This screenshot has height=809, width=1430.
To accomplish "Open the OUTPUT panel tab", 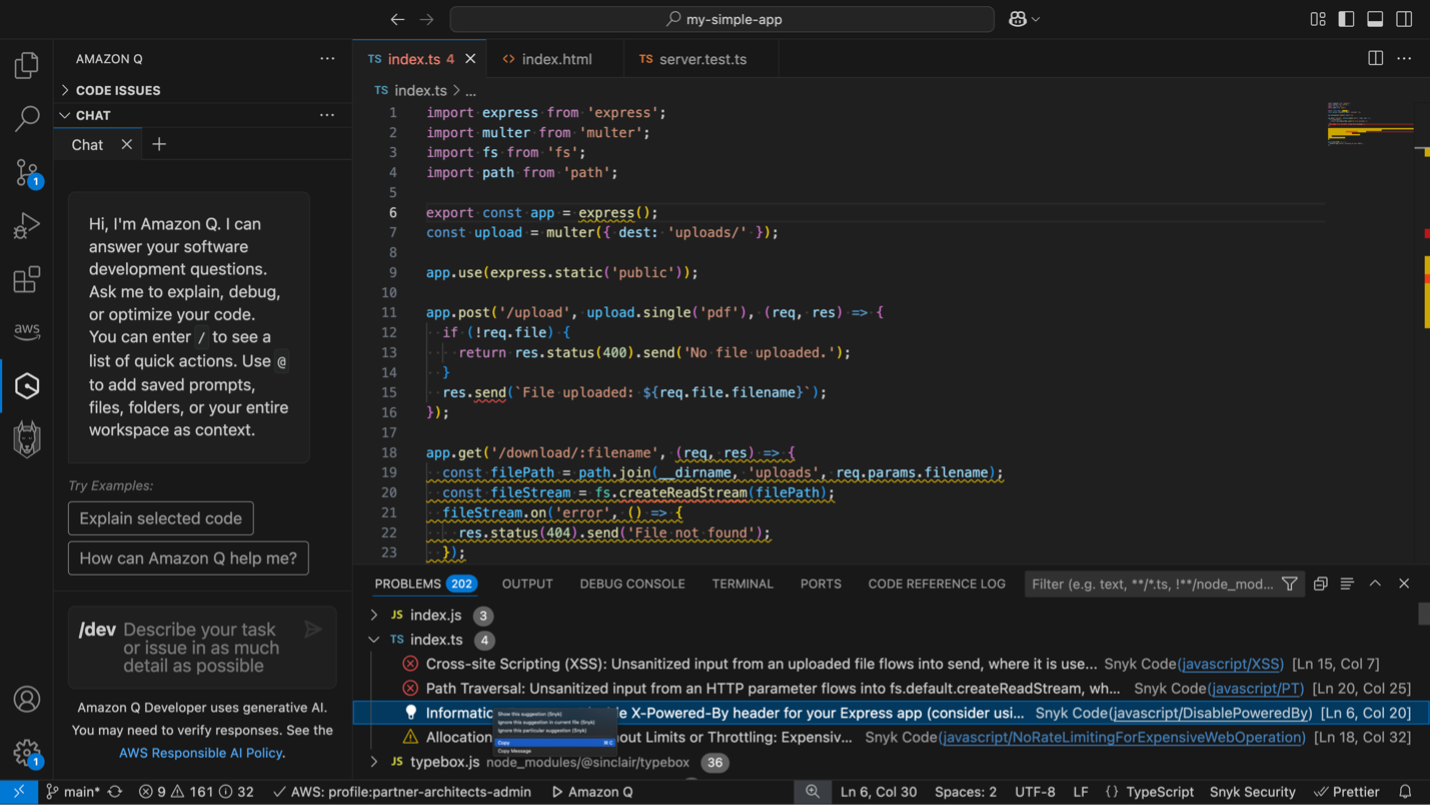I will coord(527,584).
